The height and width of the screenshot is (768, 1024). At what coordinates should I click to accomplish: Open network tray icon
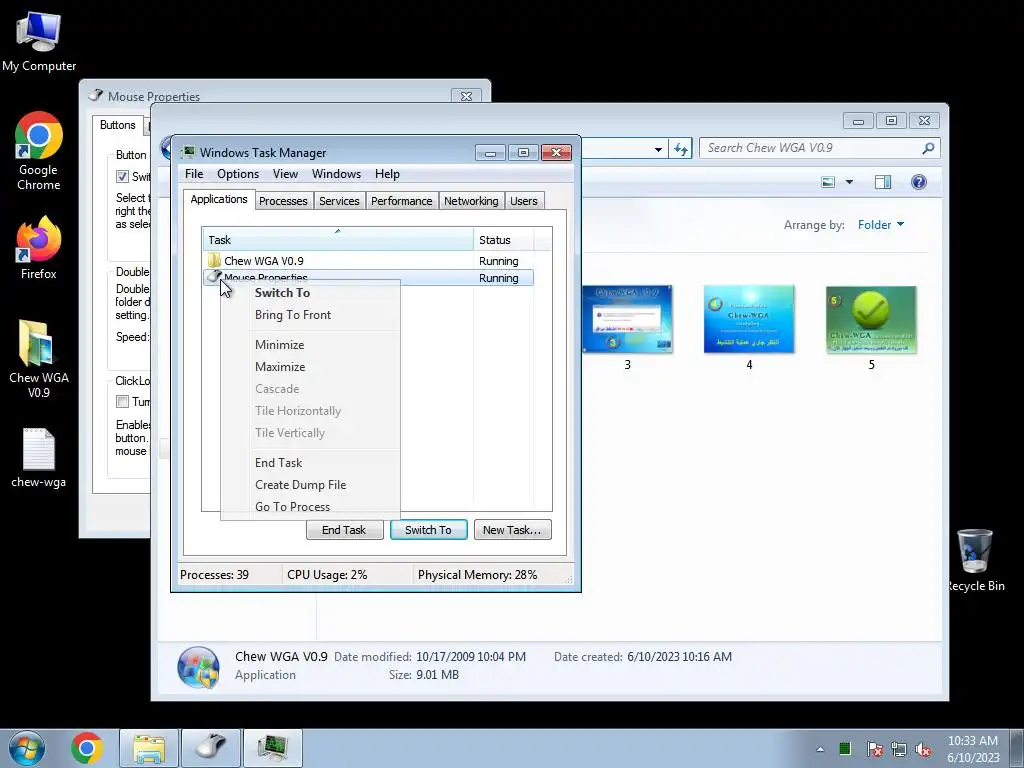click(x=899, y=749)
